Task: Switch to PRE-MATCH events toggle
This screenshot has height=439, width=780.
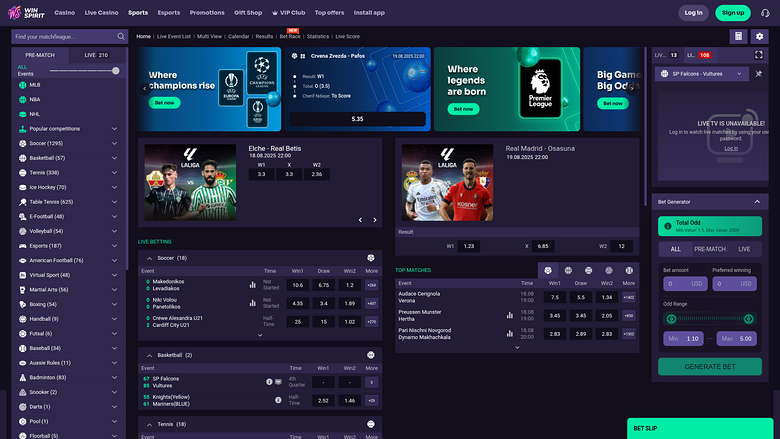Action: pos(40,55)
